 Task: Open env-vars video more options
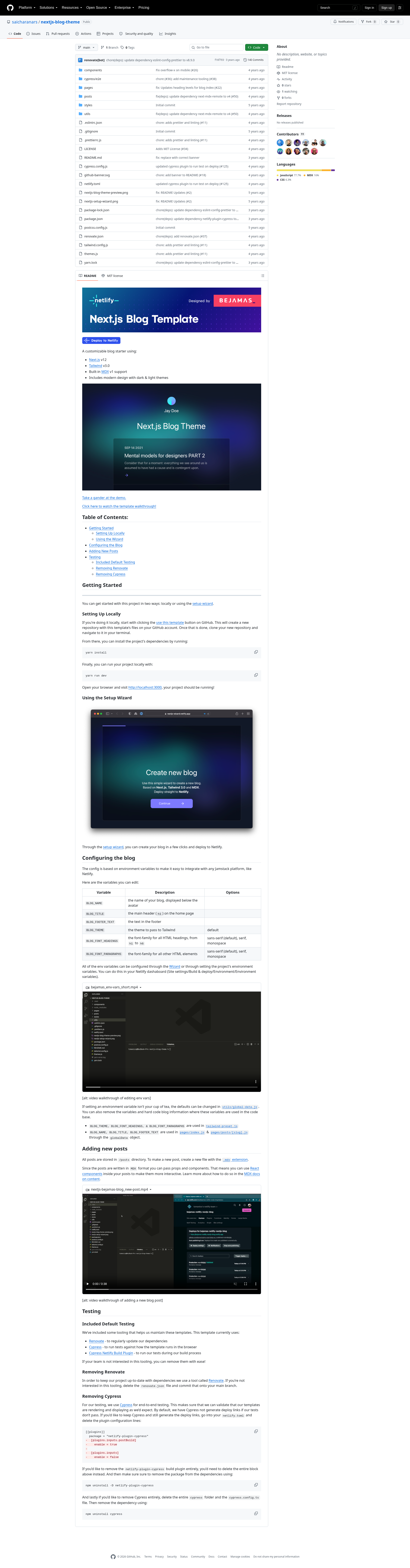256,1082
